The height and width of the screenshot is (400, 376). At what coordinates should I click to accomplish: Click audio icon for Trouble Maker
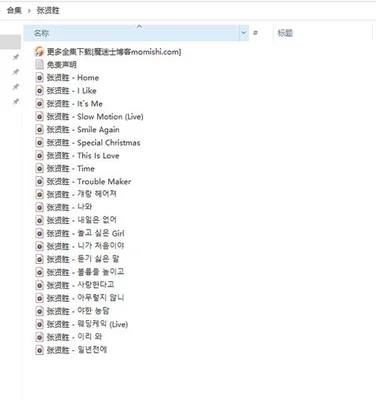tap(39, 181)
